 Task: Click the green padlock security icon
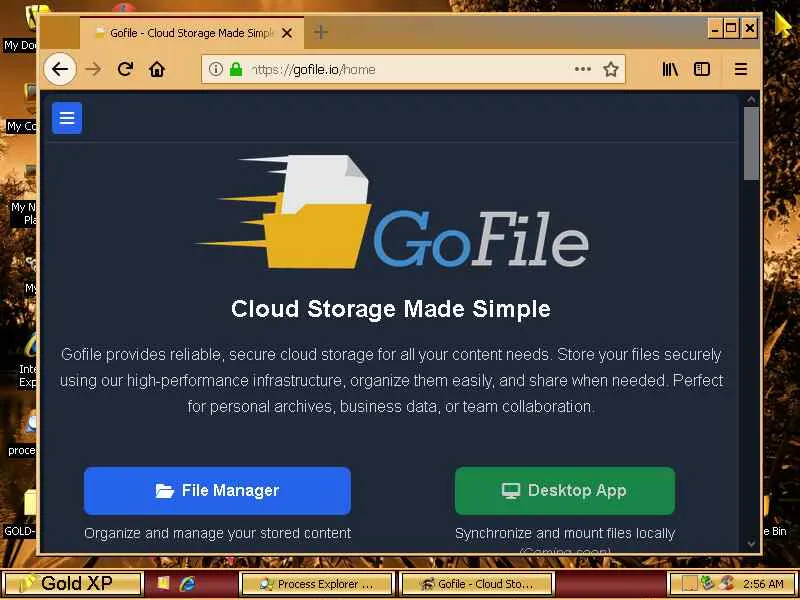236,69
